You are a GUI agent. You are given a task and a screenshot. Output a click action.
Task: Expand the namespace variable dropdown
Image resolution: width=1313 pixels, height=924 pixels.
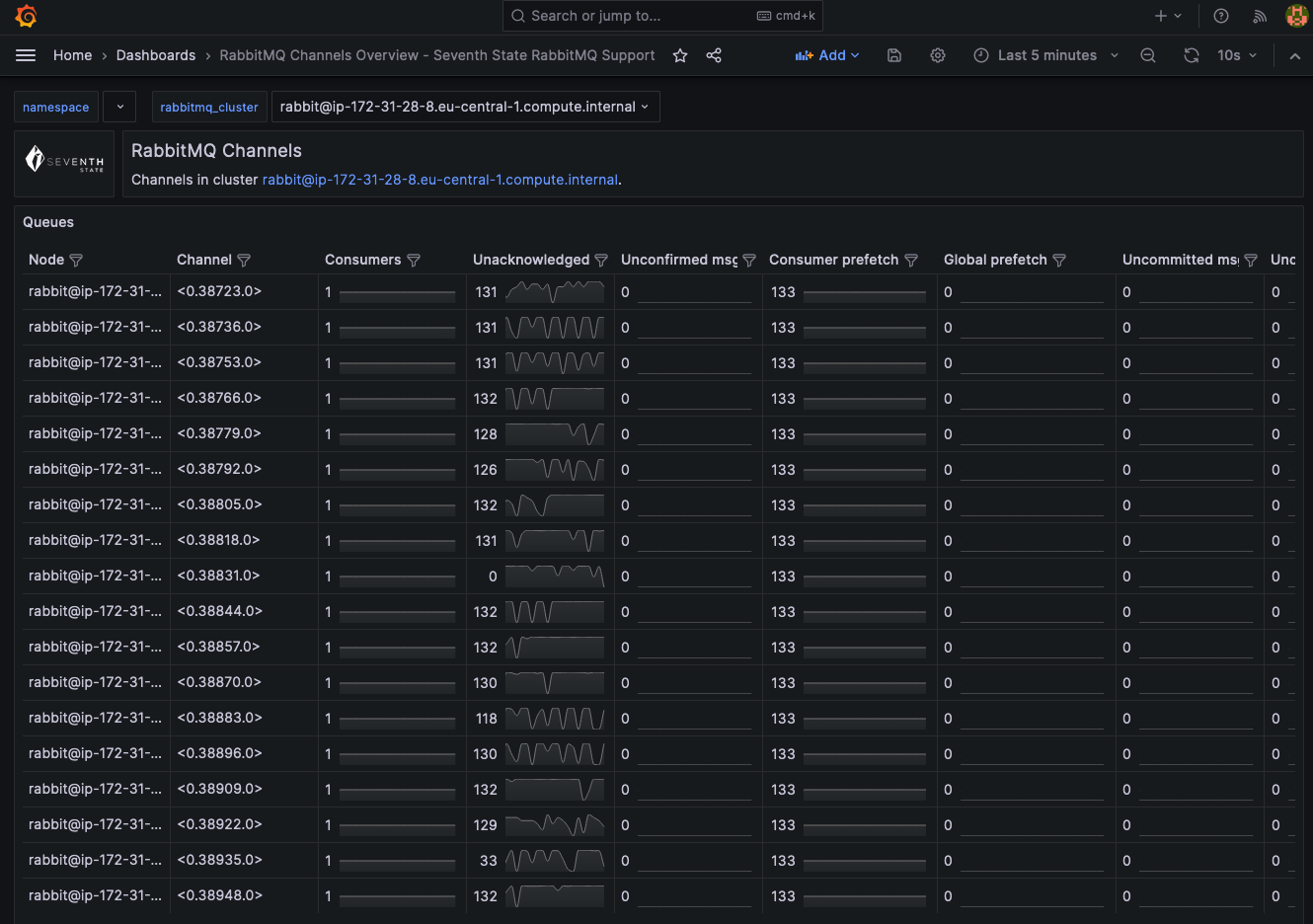(119, 107)
